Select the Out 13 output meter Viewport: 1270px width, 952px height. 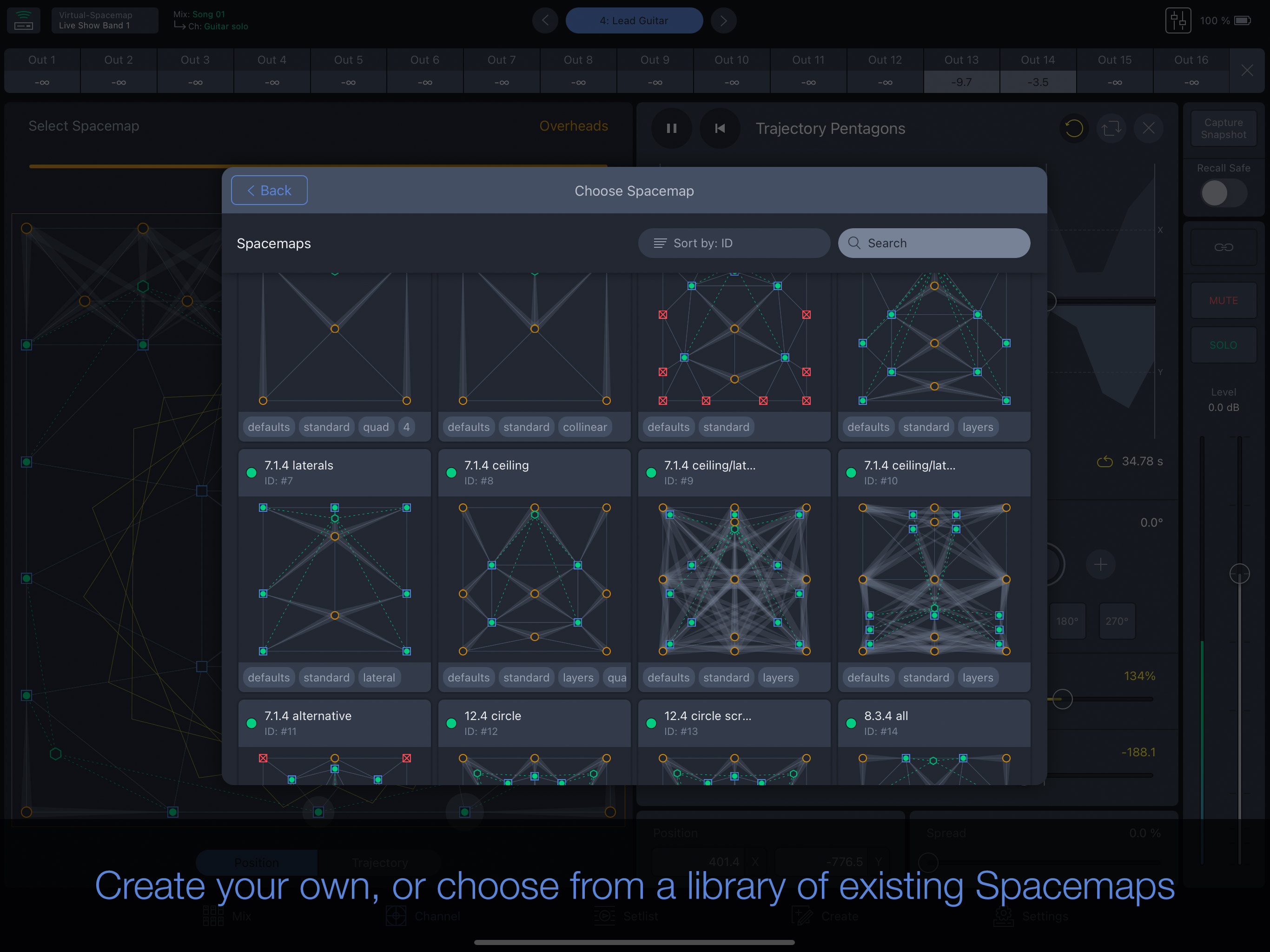point(961,71)
